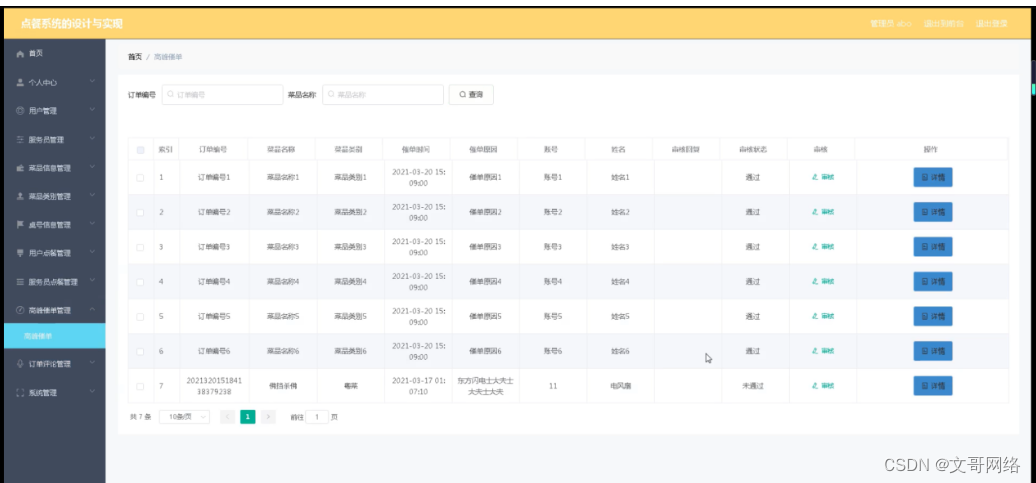Expand 桌号信息管理 with its chevron

[92, 224]
